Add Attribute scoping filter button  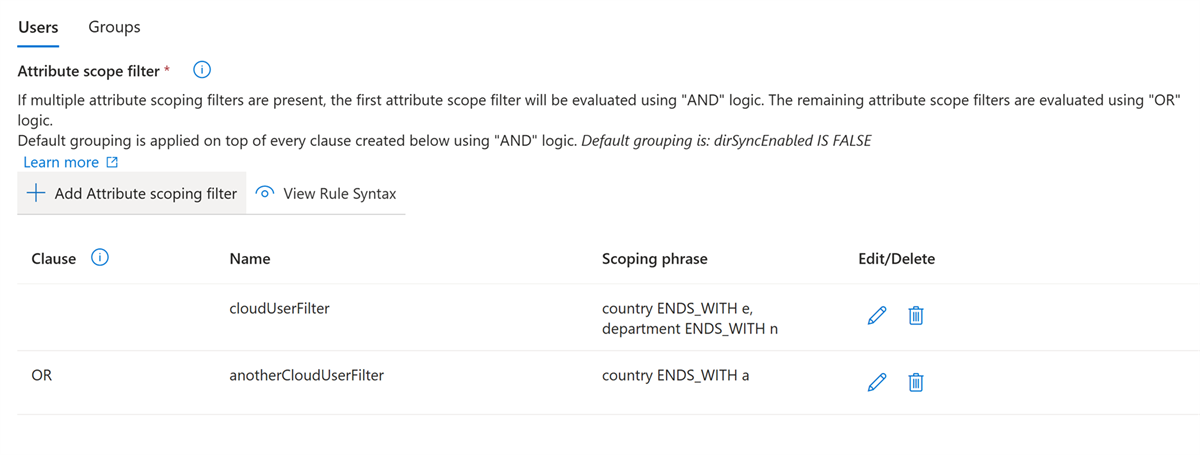tap(132, 194)
